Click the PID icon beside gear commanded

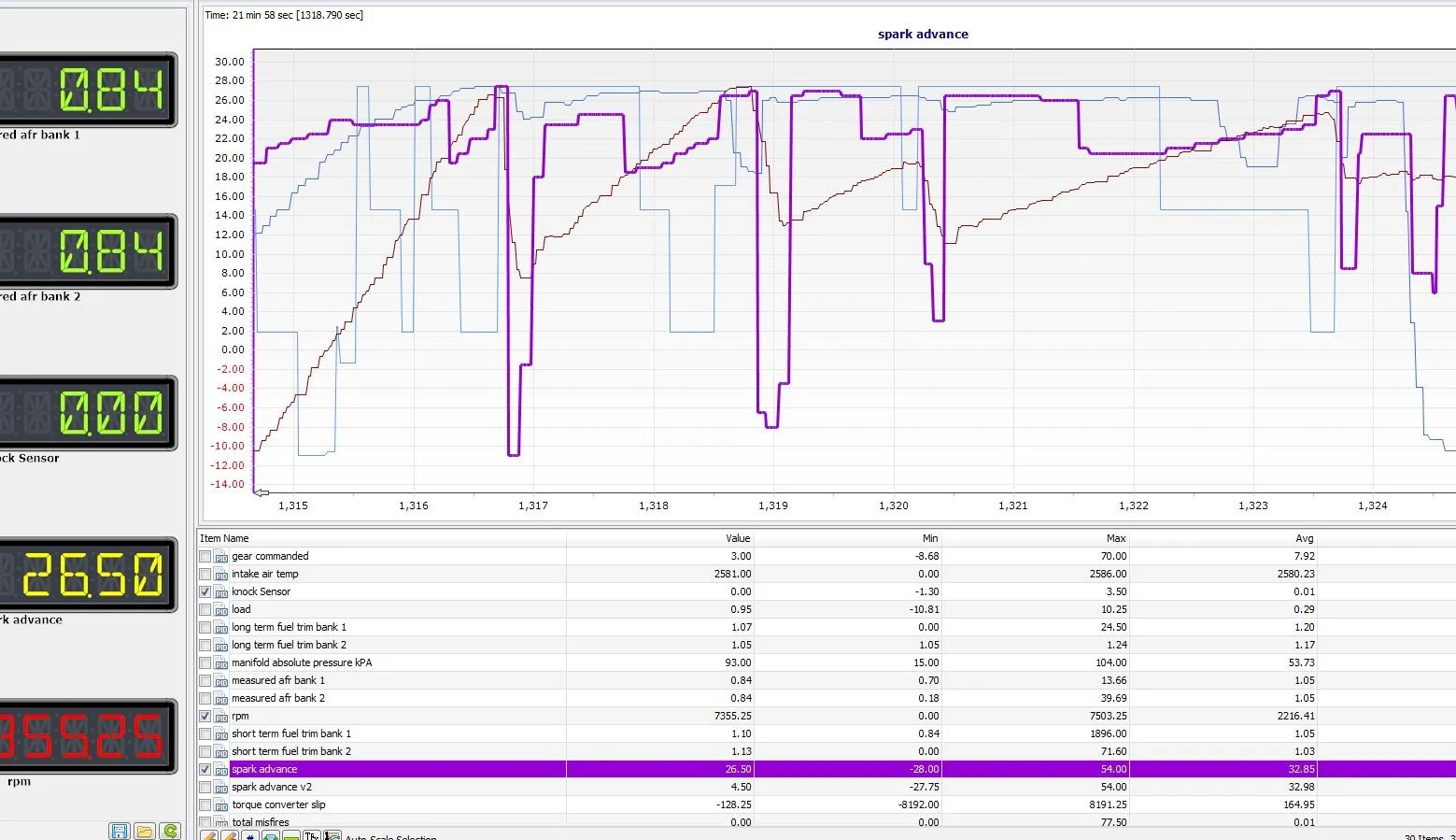coord(221,557)
